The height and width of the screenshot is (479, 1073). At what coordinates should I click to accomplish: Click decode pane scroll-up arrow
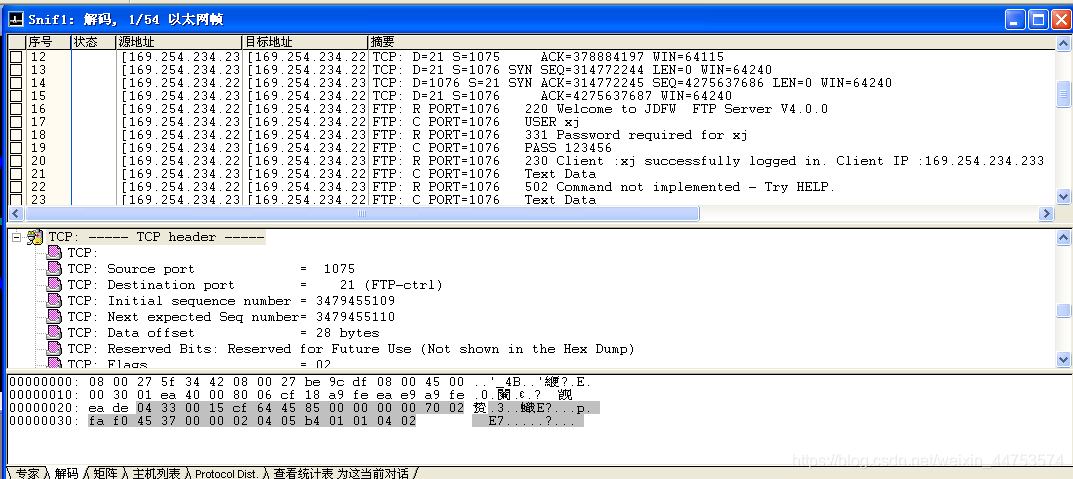[x=1063, y=237]
